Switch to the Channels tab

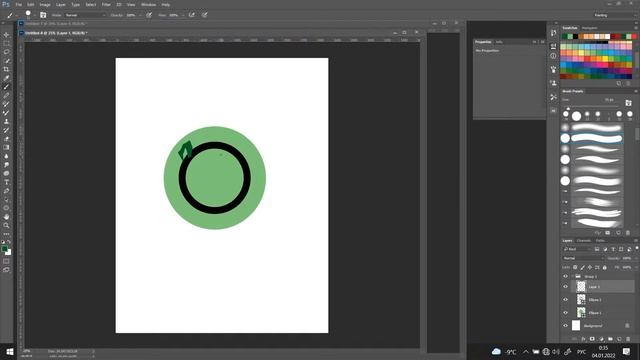584,240
